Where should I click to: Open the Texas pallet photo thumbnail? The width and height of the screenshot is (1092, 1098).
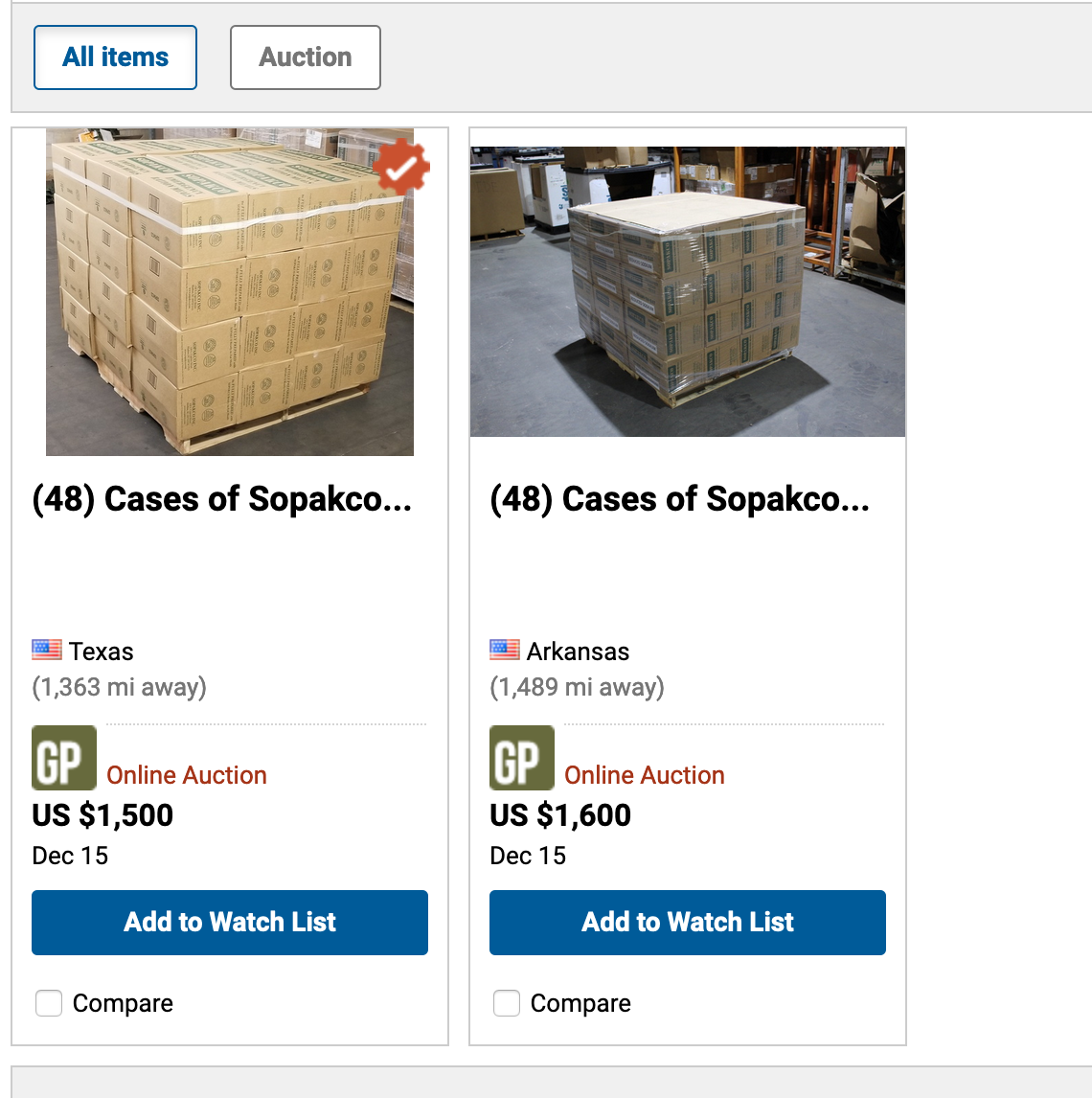[x=230, y=292]
